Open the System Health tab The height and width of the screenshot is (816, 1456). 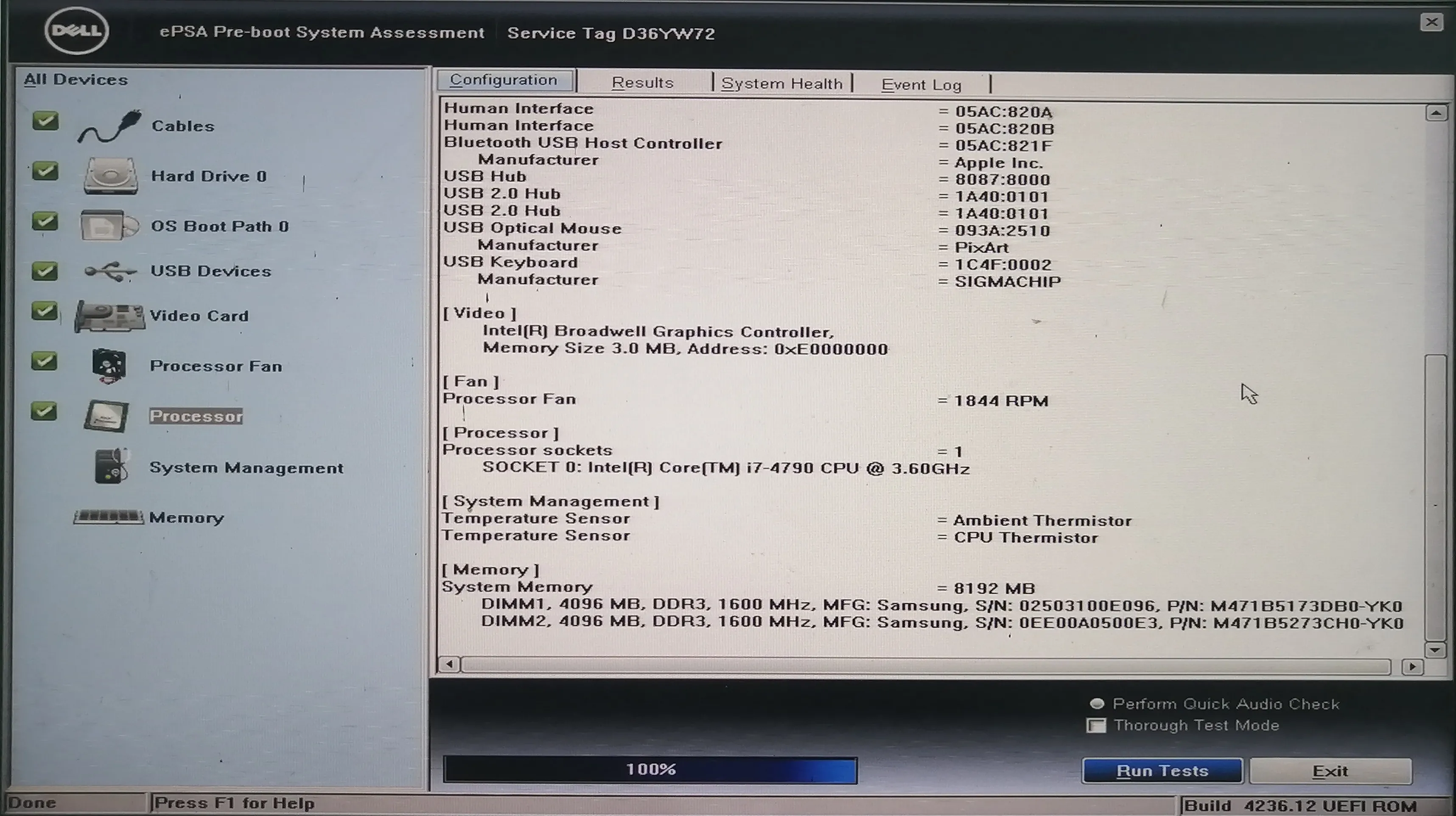tap(782, 84)
